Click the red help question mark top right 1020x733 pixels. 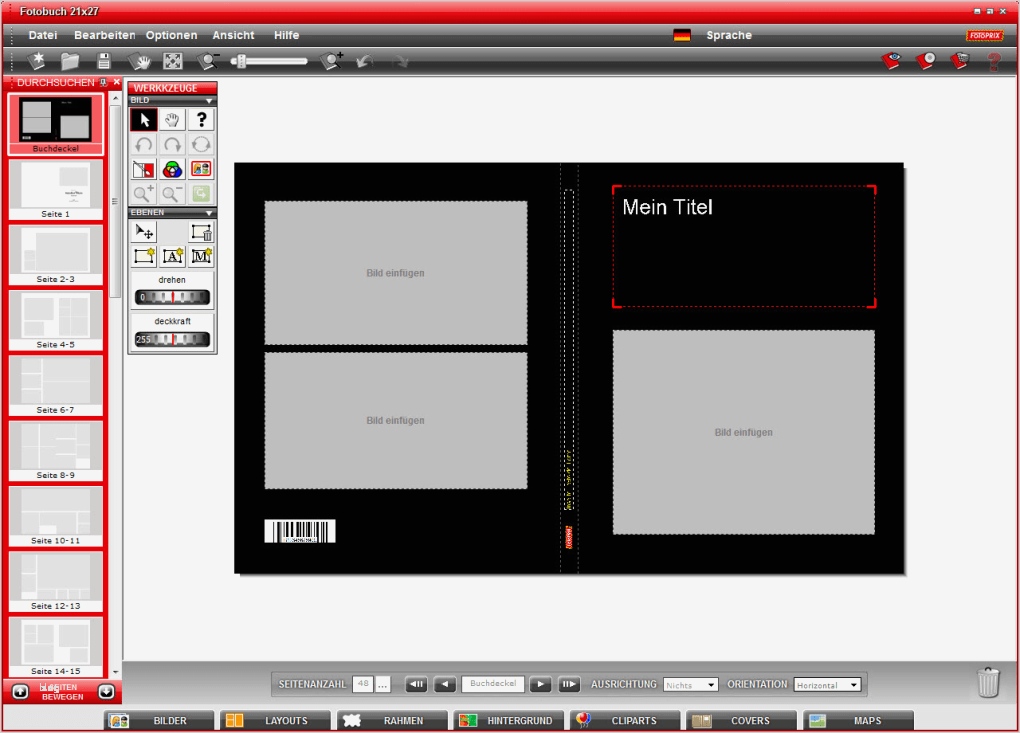coord(993,62)
